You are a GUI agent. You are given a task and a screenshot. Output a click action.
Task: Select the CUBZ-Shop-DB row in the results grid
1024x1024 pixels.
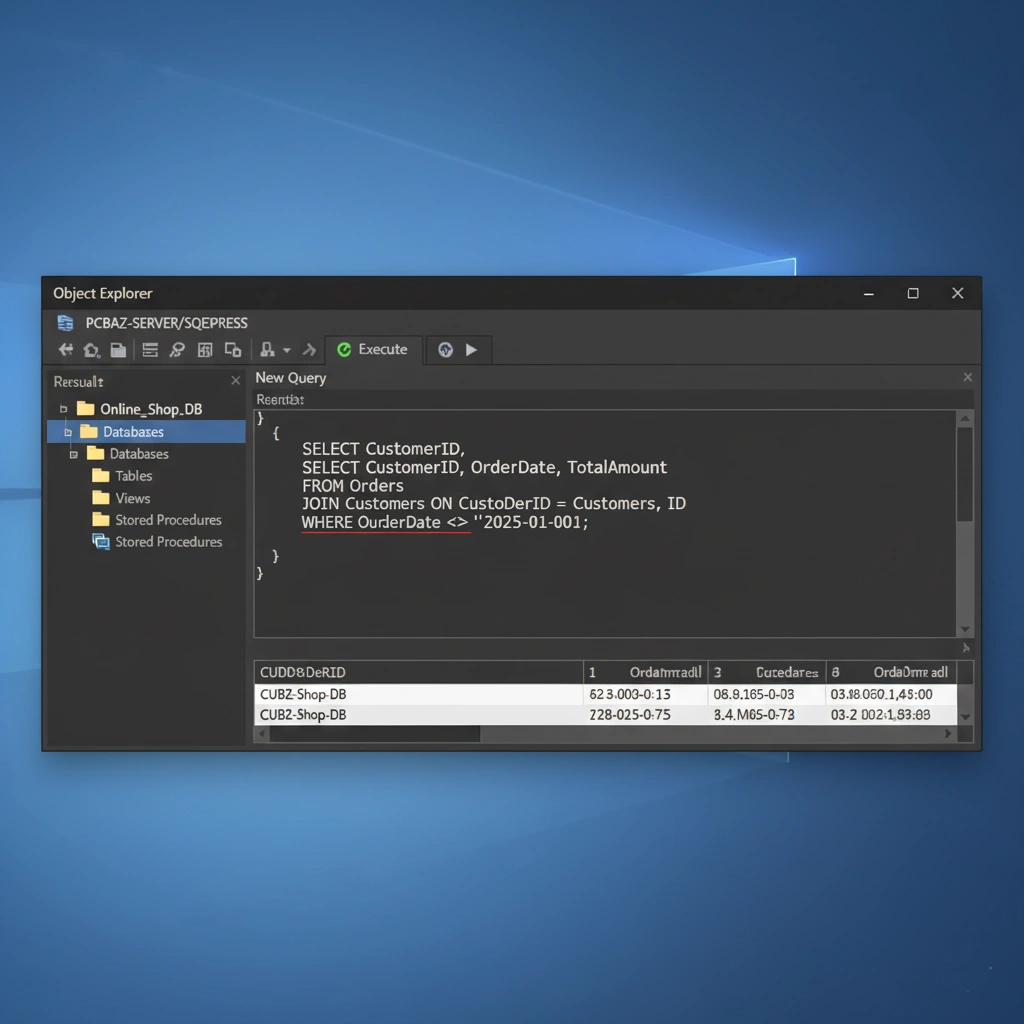302,692
